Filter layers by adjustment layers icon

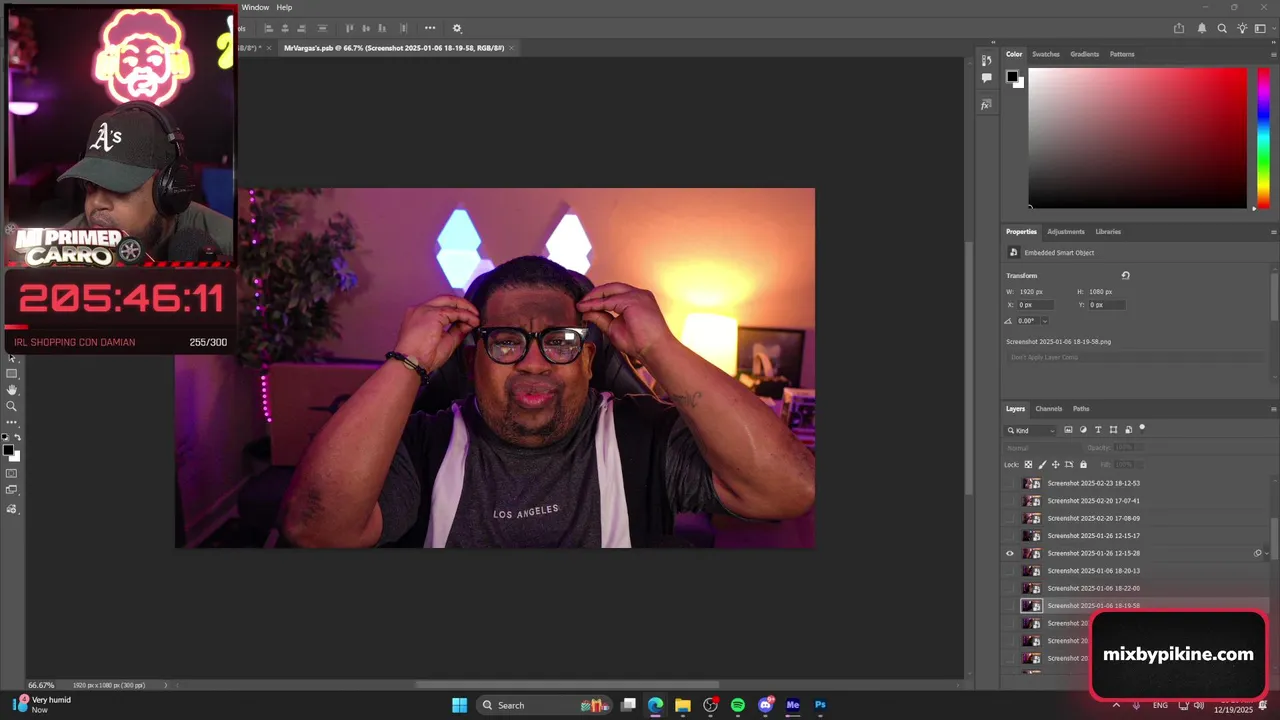click(x=1083, y=430)
